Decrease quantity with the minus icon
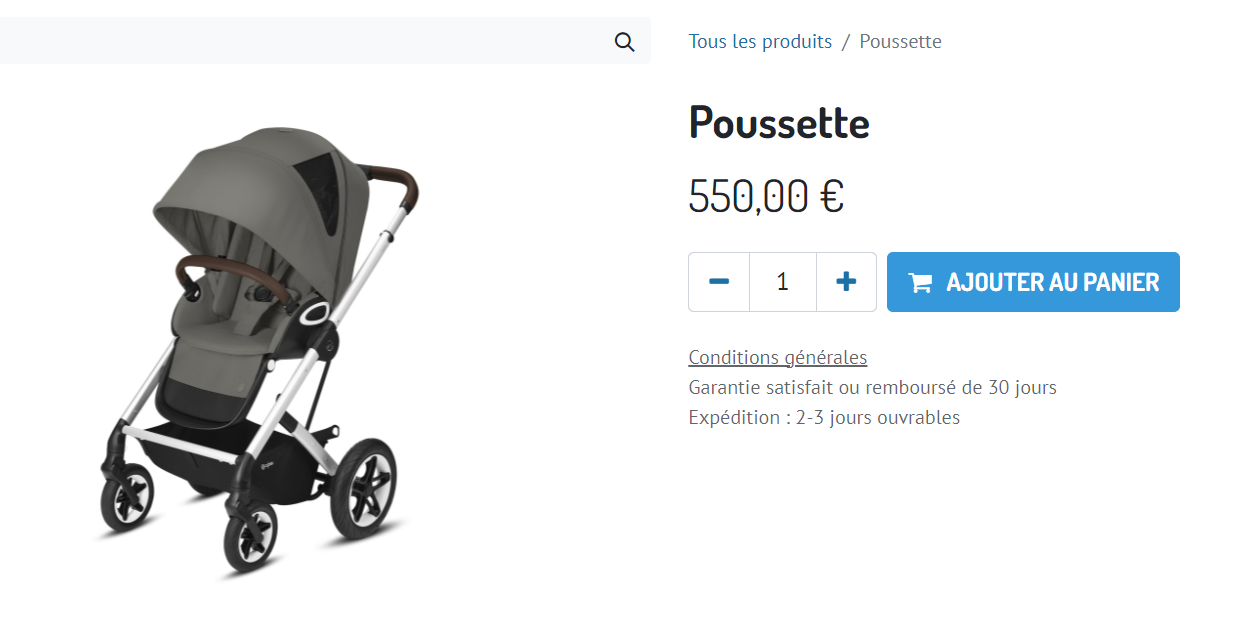This screenshot has height=642, width=1252. click(x=719, y=282)
